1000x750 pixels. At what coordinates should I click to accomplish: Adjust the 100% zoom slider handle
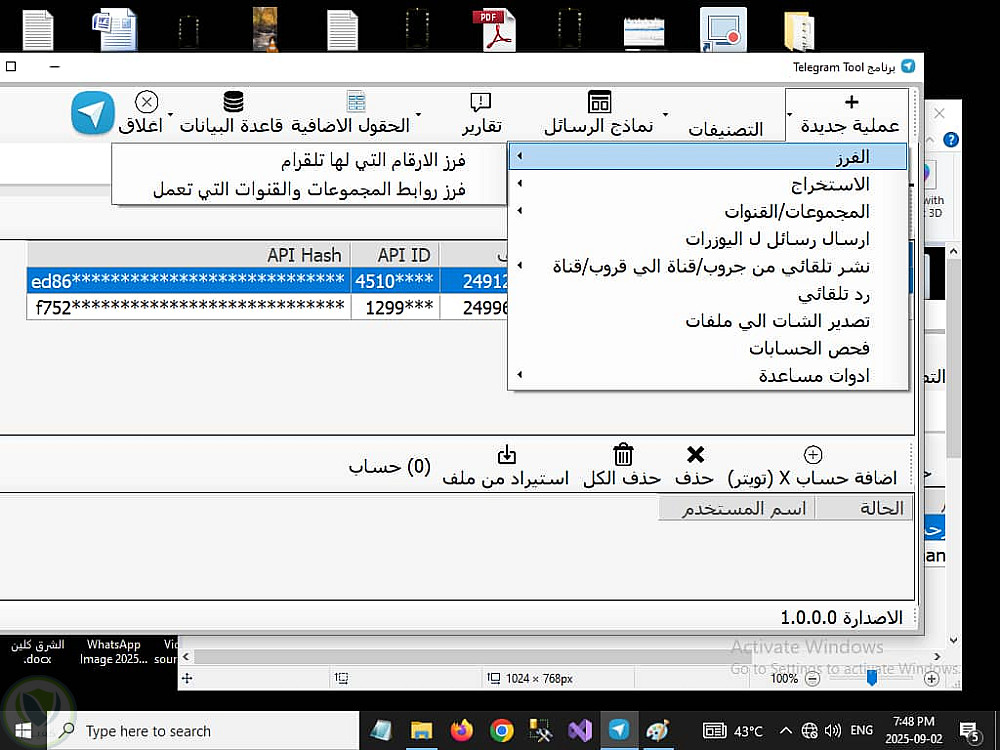pyautogui.click(x=871, y=679)
